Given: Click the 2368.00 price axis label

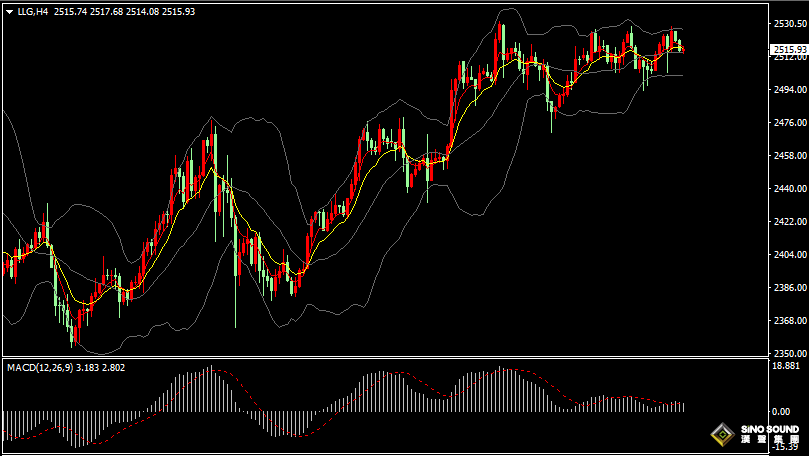Looking at the screenshot, I should coord(788,321).
